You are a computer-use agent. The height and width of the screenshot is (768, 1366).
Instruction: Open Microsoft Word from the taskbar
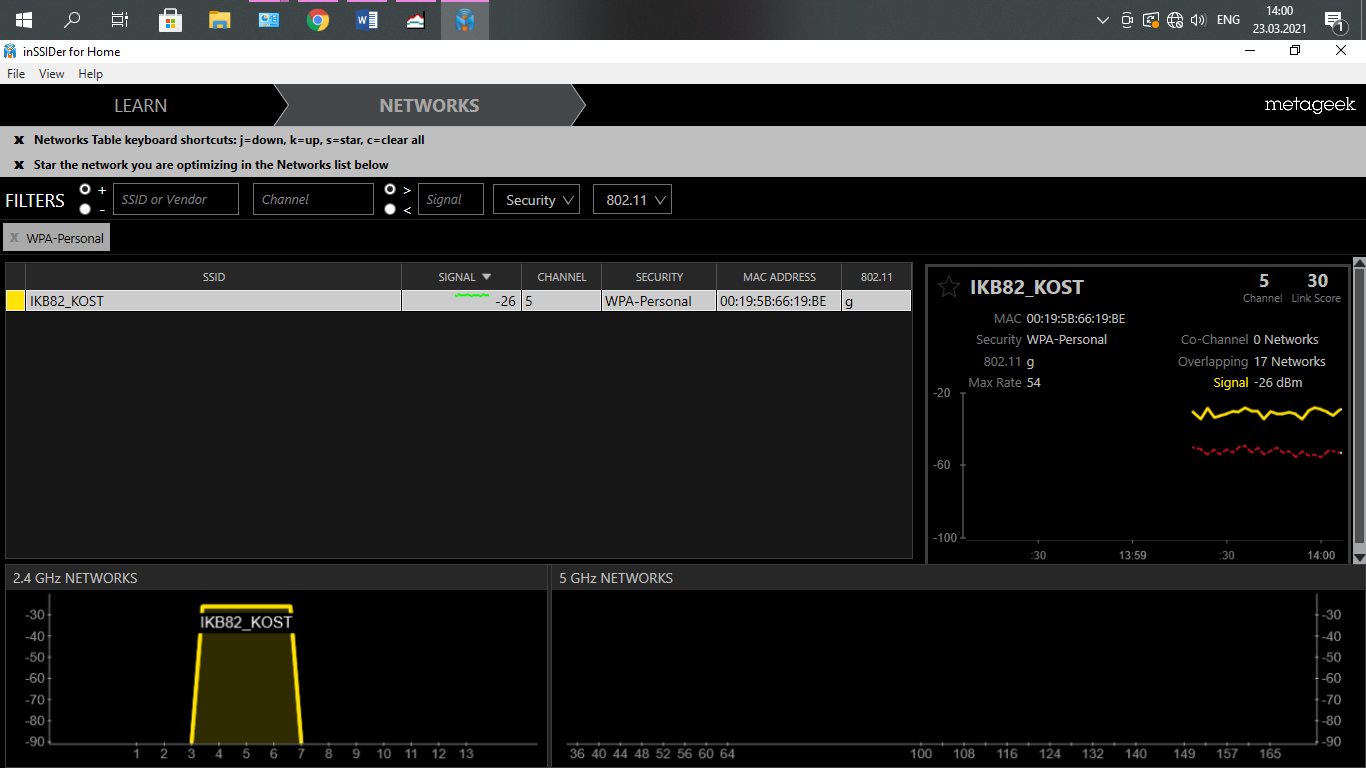pyautogui.click(x=367, y=20)
